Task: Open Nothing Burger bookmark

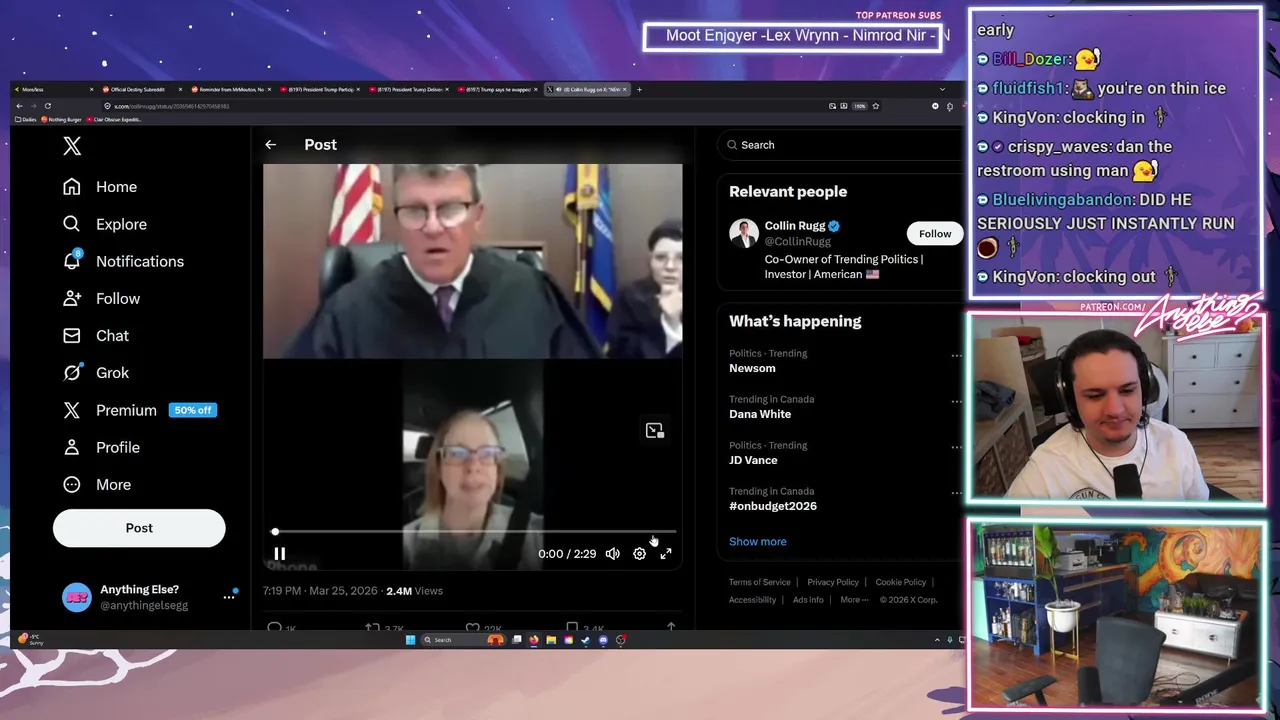Action: [61, 120]
